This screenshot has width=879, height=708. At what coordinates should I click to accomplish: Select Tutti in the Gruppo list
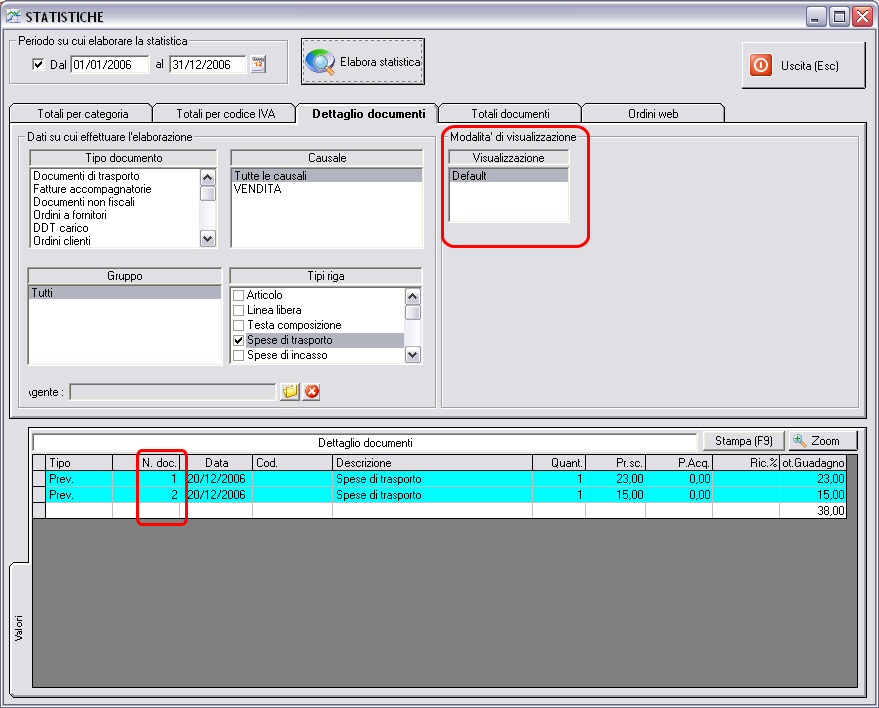pos(124,293)
